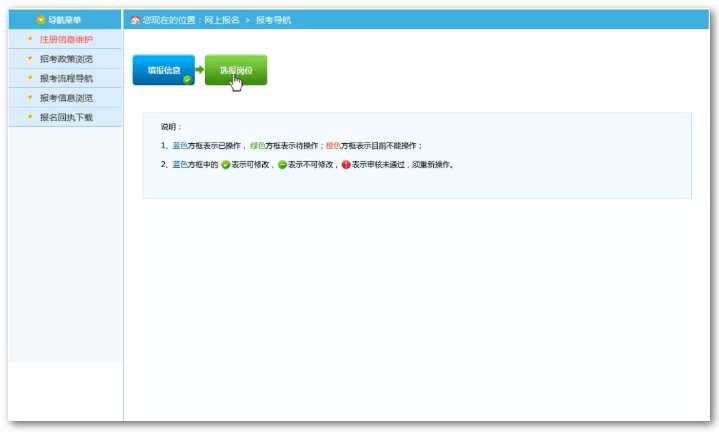The height and width of the screenshot is (432, 719).
Task: Click the 橙色 colored word in 说明
Action: [333, 146]
